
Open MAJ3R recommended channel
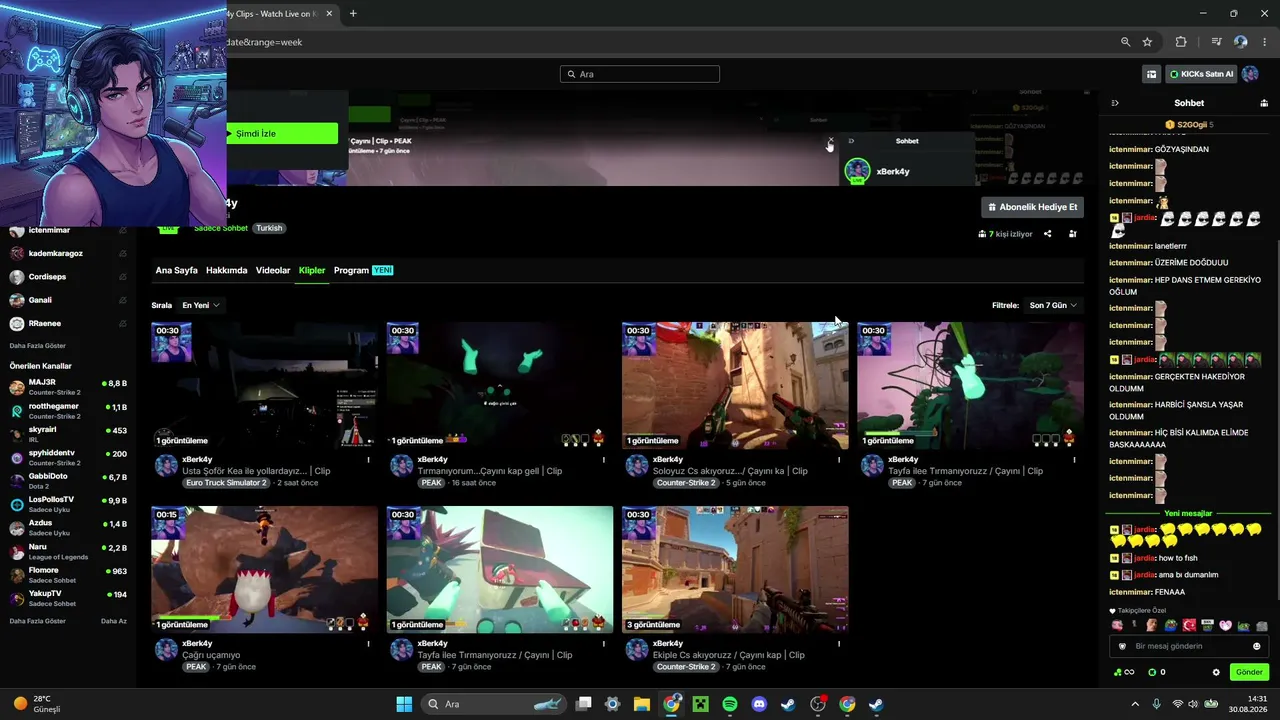click(x=68, y=387)
